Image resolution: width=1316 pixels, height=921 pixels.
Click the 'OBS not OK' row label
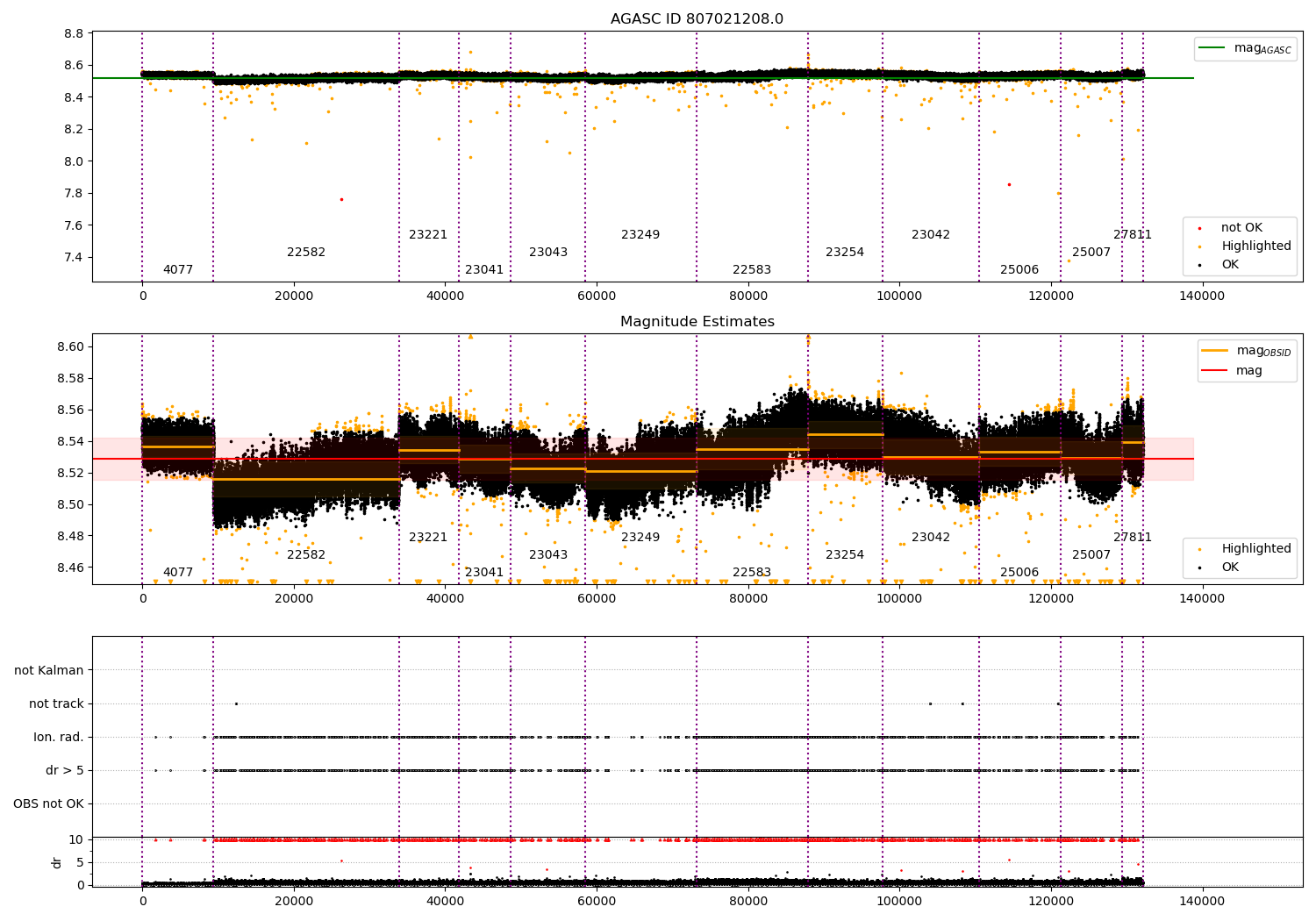click(x=48, y=803)
